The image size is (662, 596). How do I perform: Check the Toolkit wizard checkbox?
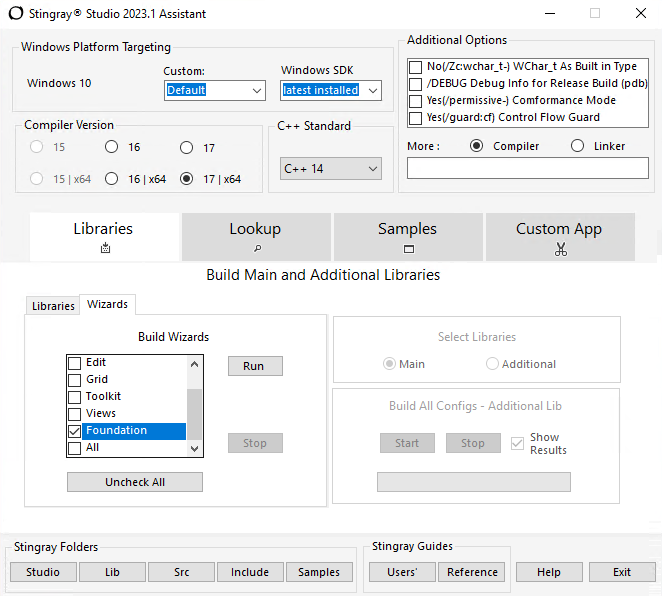point(74,397)
